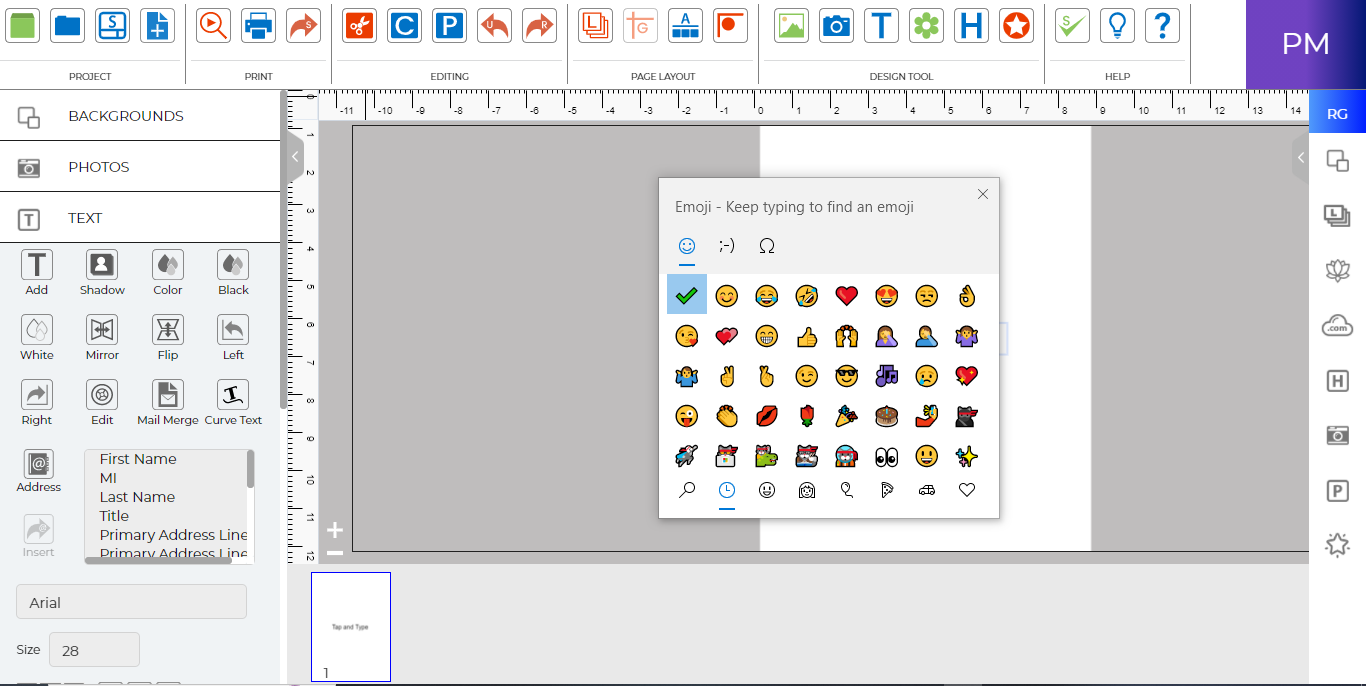The image size is (1366, 686).
Task: Click the Rotate Left button
Action: point(233,338)
